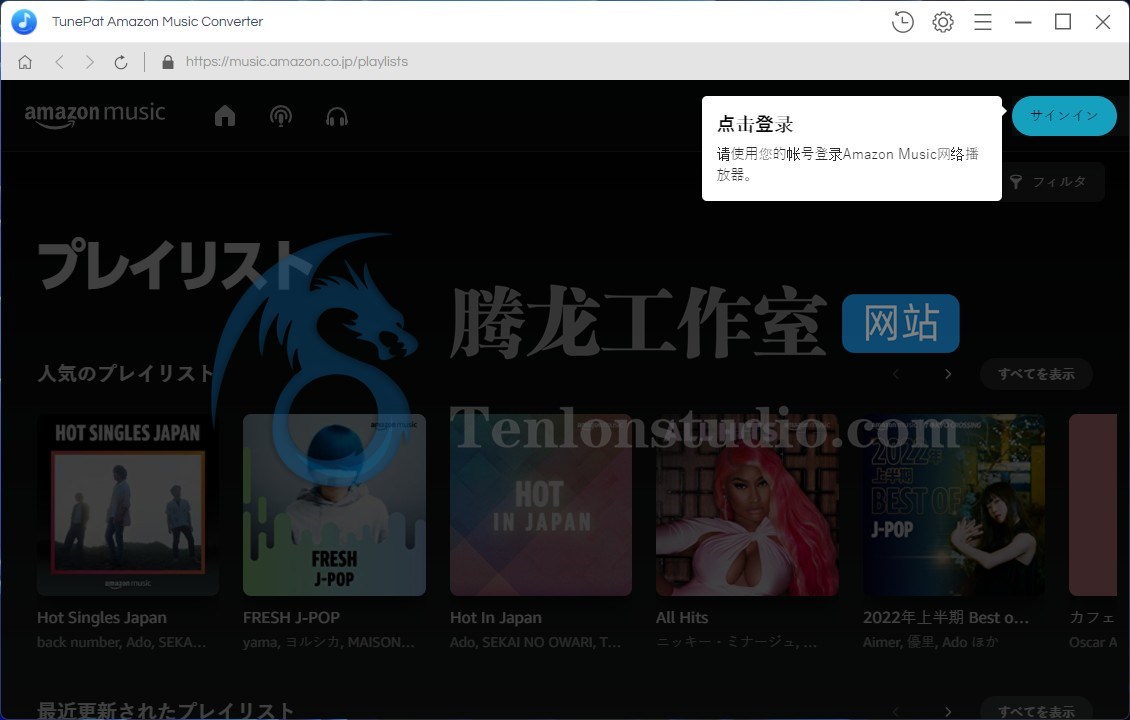Open the conversion history clock icon
This screenshot has height=720, width=1130.
pos(902,22)
